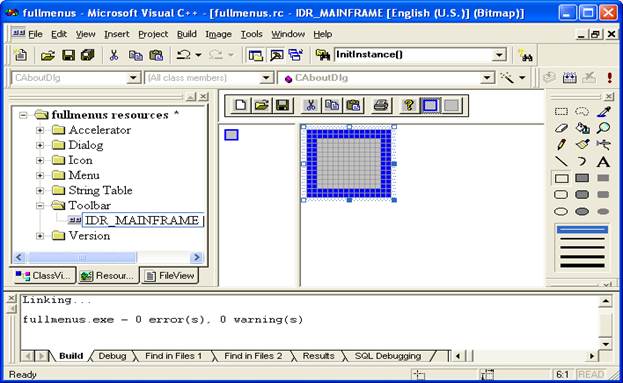623x383 pixels.
Task: Select the Curve tool
Action: (582, 161)
